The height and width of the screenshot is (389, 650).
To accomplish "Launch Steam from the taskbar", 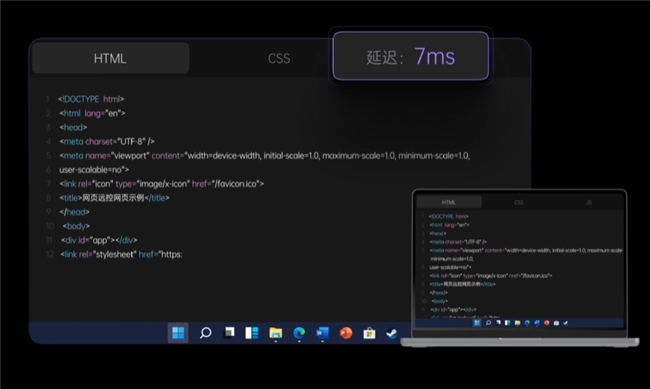I will pos(392,333).
